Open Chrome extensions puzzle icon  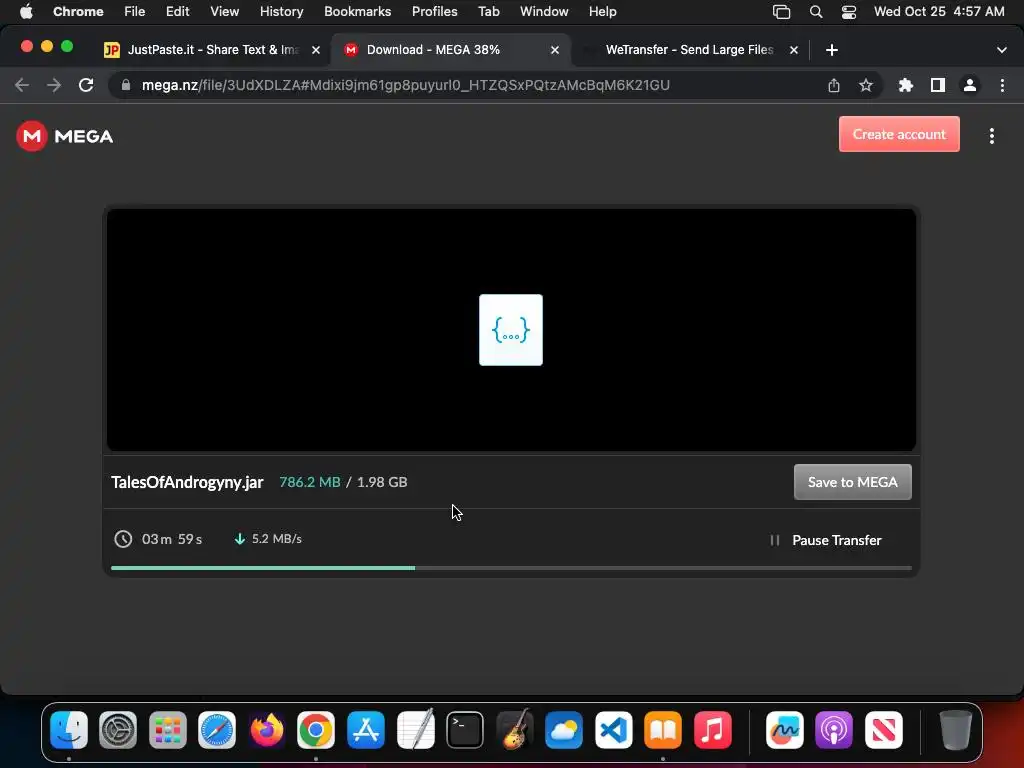click(905, 85)
